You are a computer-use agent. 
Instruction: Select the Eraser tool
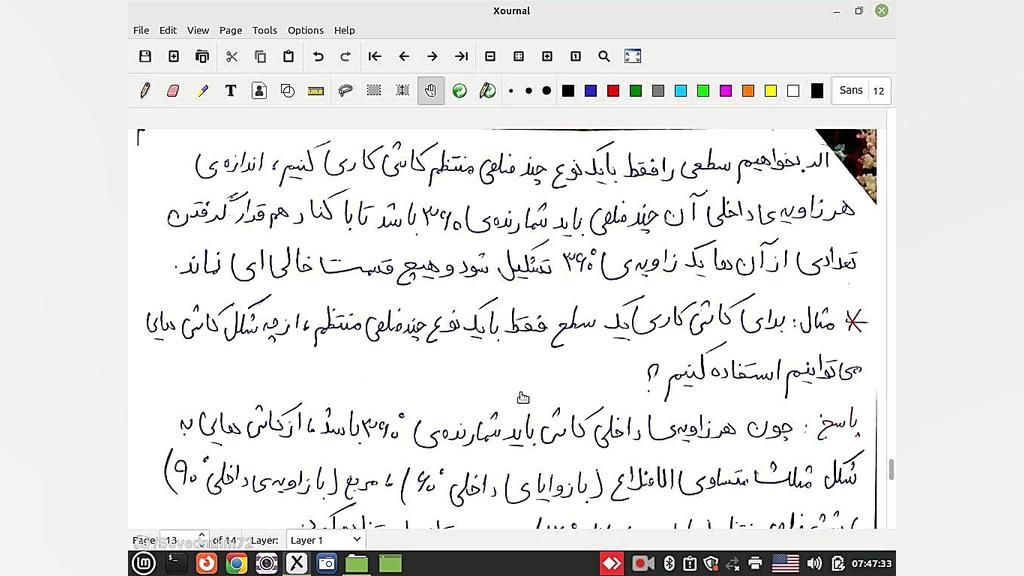tap(173, 91)
